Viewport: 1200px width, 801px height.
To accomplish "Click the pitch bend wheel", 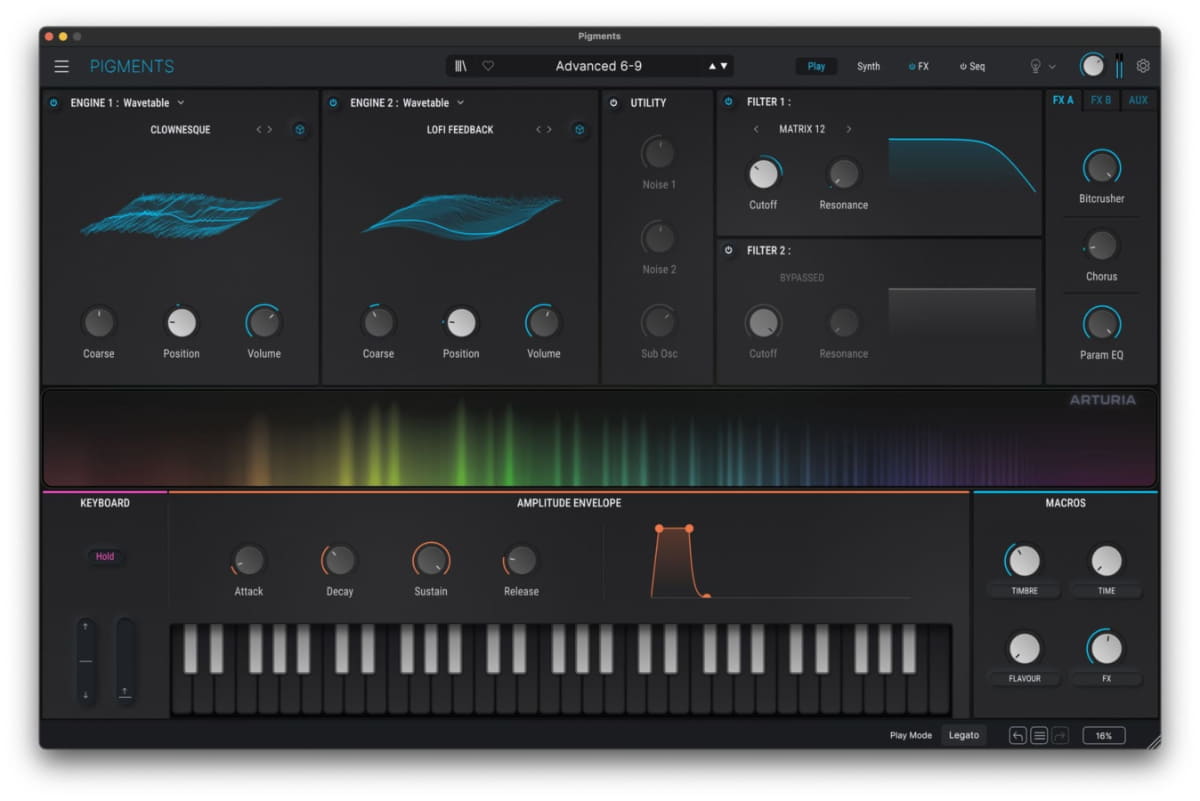I will [x=87, y=660].
